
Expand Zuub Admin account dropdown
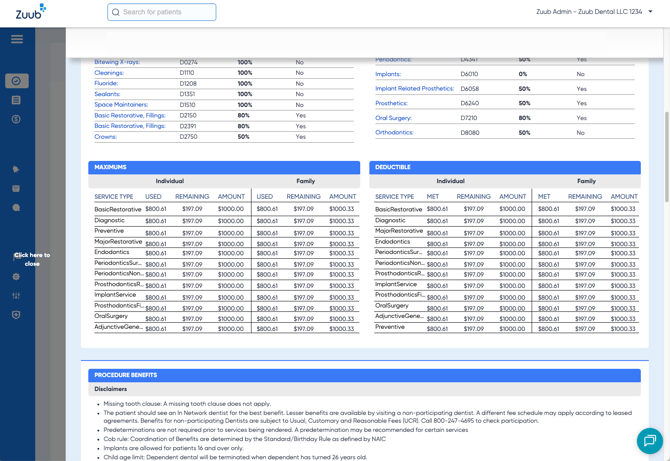click(x=594, y=12)
